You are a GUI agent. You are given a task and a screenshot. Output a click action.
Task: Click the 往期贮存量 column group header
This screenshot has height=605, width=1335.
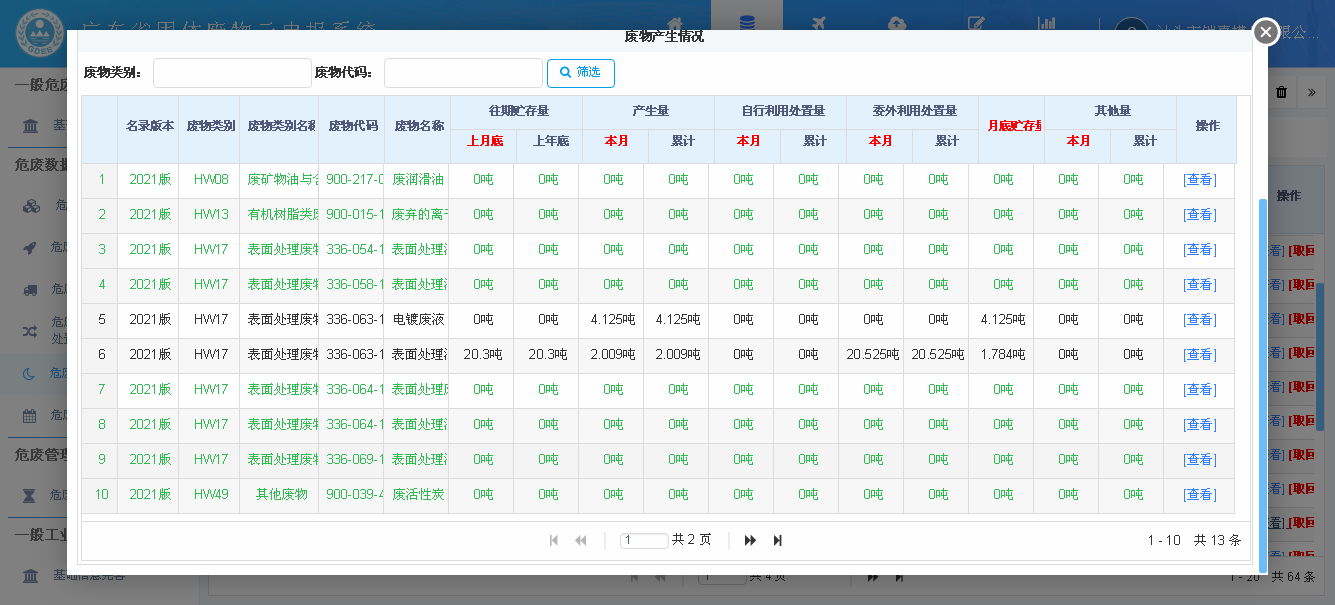click(517, 111)
